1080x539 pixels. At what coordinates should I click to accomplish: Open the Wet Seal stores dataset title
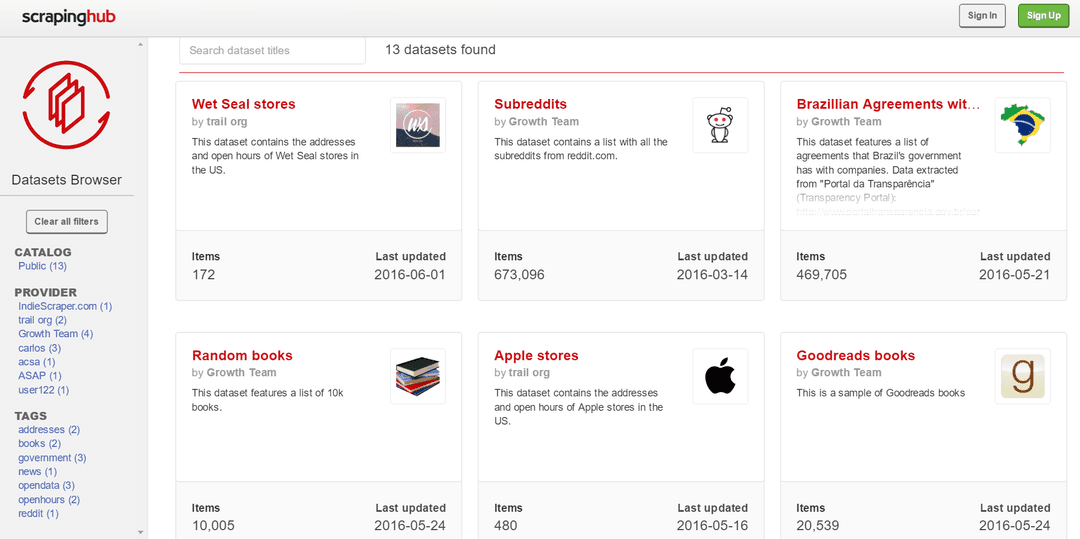pyautogui.click(x=243, y=104)
